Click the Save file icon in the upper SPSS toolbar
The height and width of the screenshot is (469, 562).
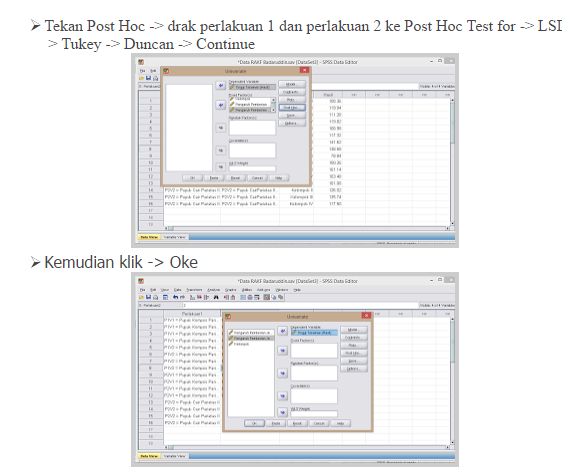(148, 78)
